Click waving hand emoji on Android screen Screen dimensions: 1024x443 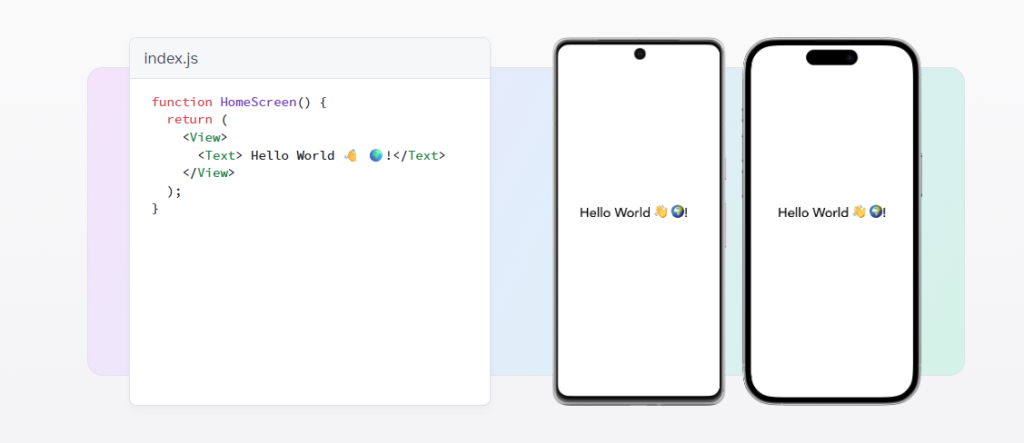[661, 212]
